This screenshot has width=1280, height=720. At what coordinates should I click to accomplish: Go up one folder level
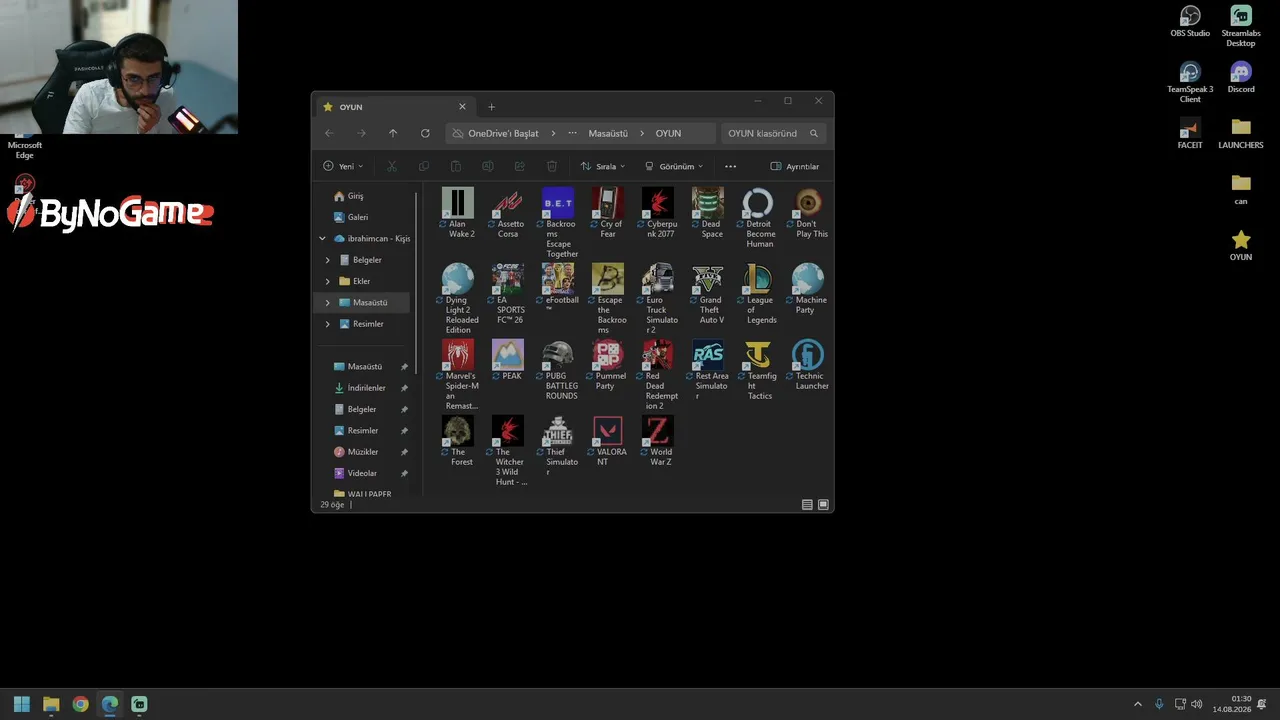tap(393, 133)
